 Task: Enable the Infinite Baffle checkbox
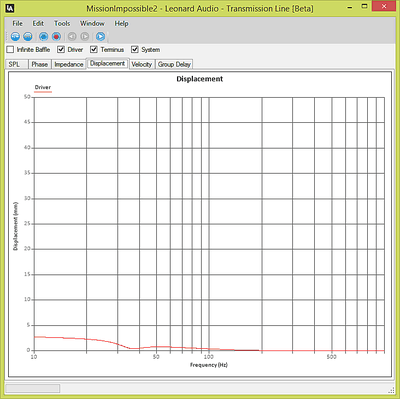[10, 50]
